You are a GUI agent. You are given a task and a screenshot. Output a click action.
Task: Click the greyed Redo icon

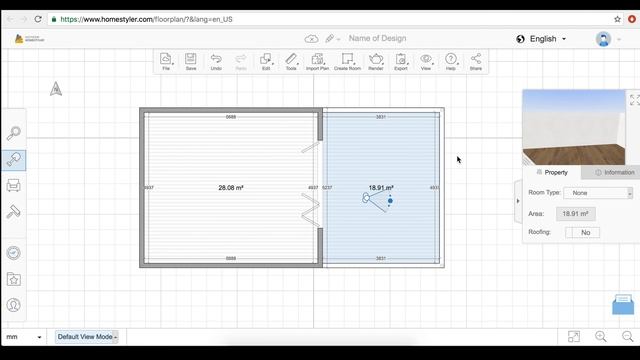pos(241,62)
